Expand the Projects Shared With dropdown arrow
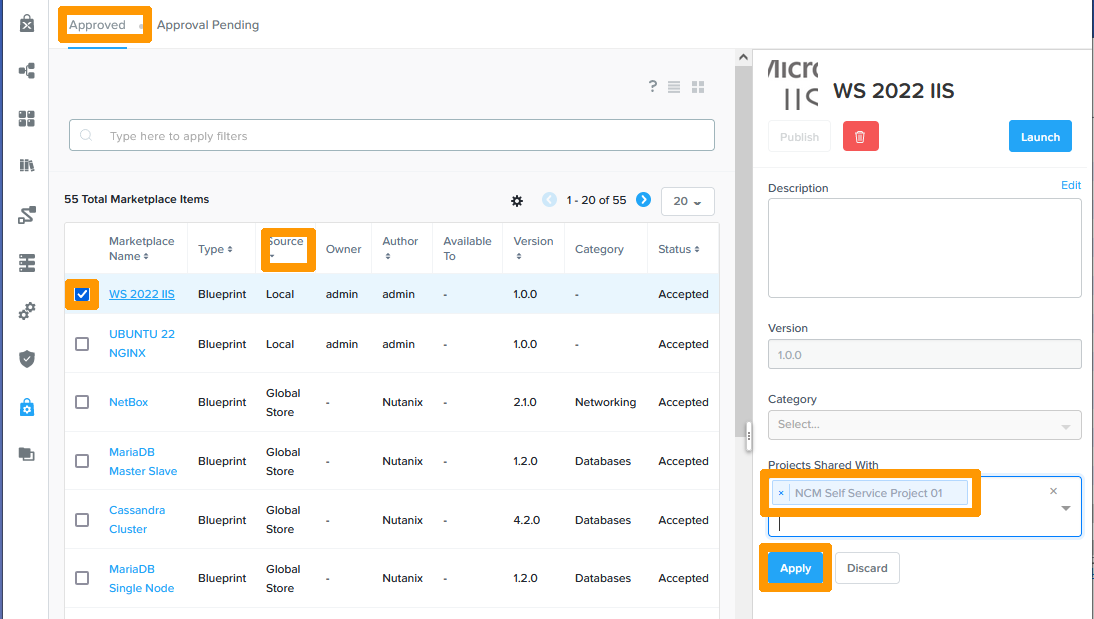Image resolution: width=1094 pixels, height=619 pixels. pyautogui.click(x=1065, y=508)
